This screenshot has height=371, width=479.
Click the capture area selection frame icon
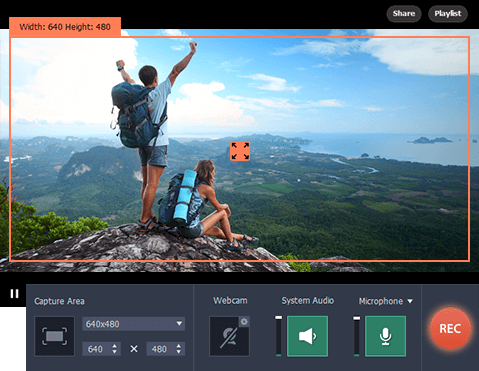pyautogui.click(x=54, y=336)
